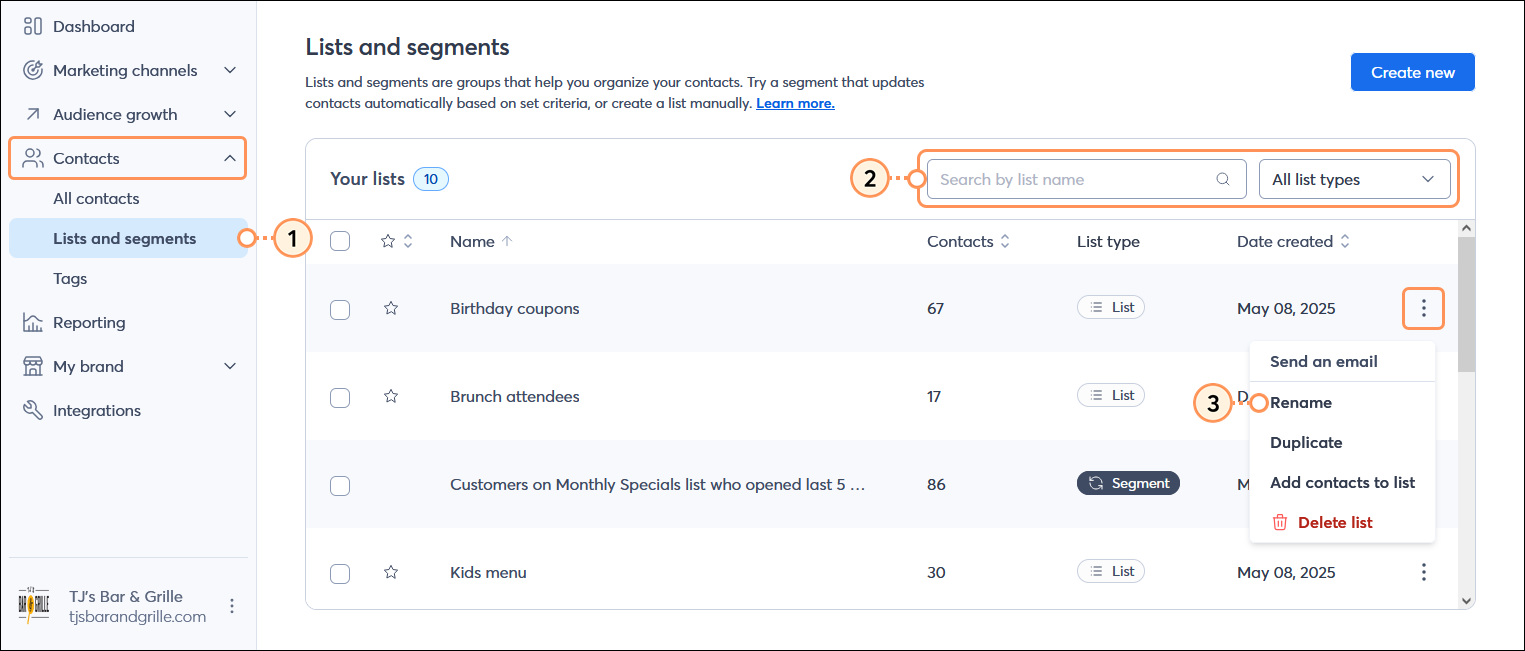Favorite the Birthday coupons list star
The image size is (1525, 651).
391,308
